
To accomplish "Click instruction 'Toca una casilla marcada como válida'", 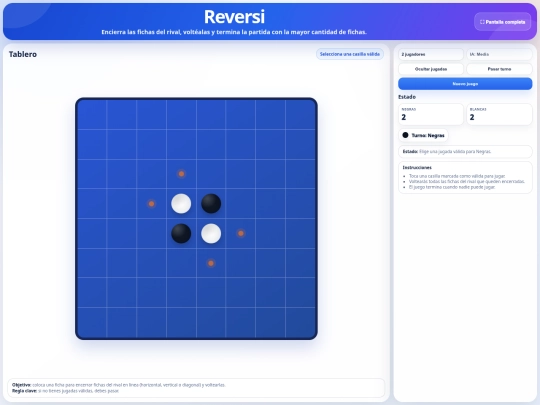I will [x=457, y=176].
